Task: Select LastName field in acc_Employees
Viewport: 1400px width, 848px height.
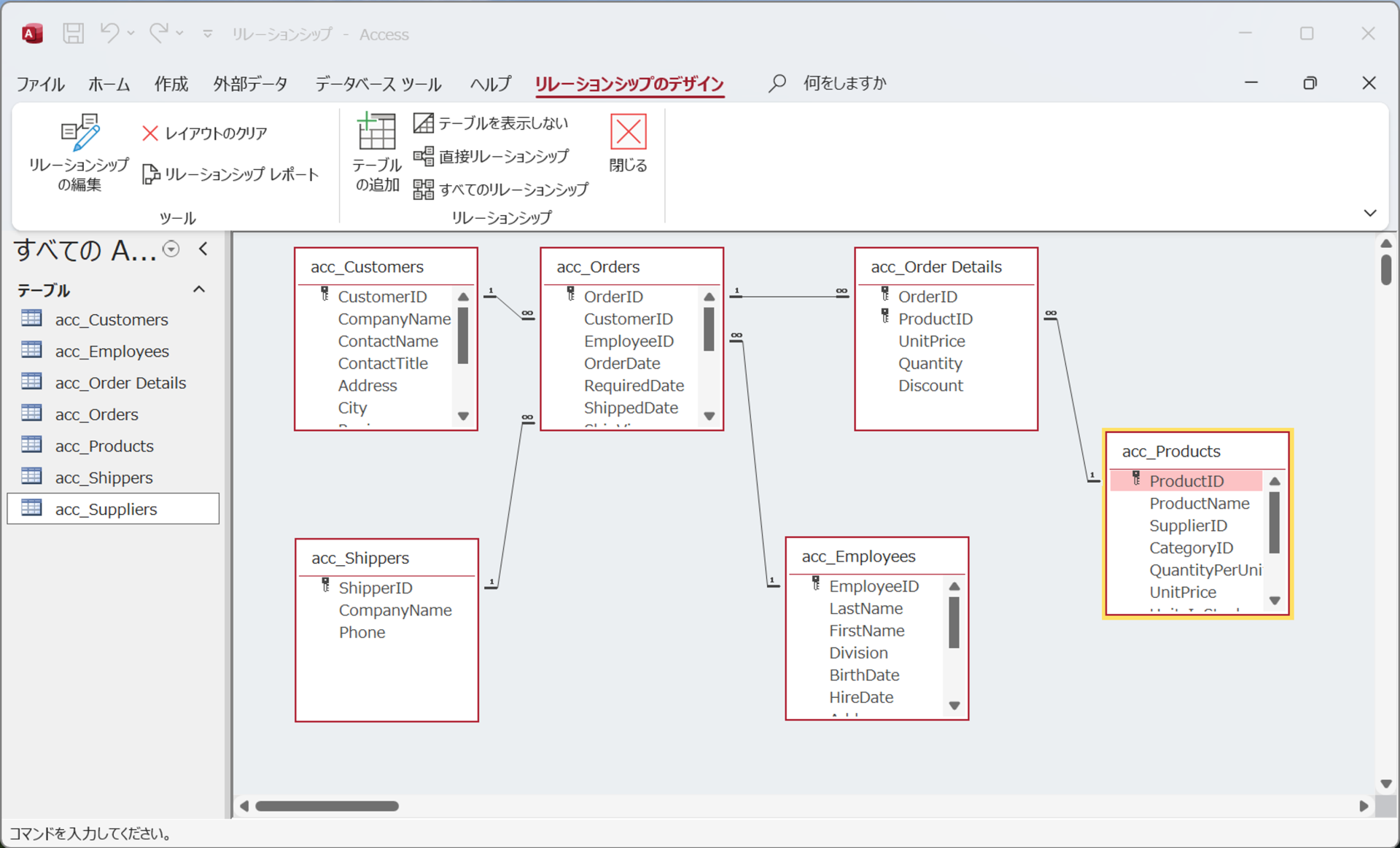Action: point(866,608)
